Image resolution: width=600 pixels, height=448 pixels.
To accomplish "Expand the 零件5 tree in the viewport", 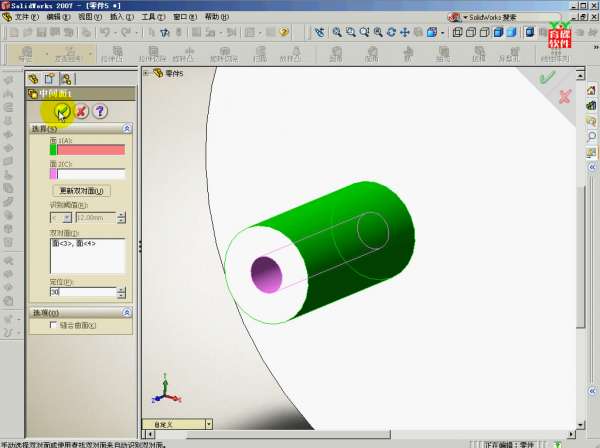I will pos(147,73).
